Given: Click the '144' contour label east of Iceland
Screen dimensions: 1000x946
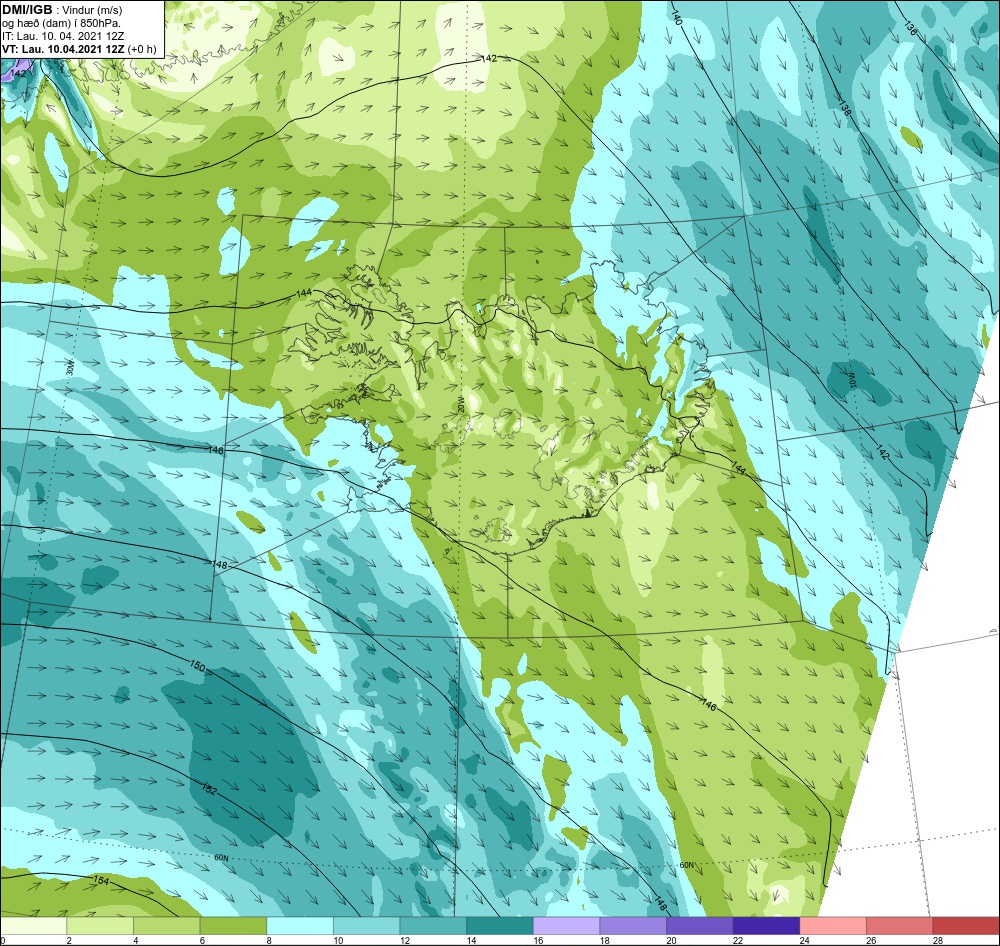Looking at the screenshot, I should (738, 468).
